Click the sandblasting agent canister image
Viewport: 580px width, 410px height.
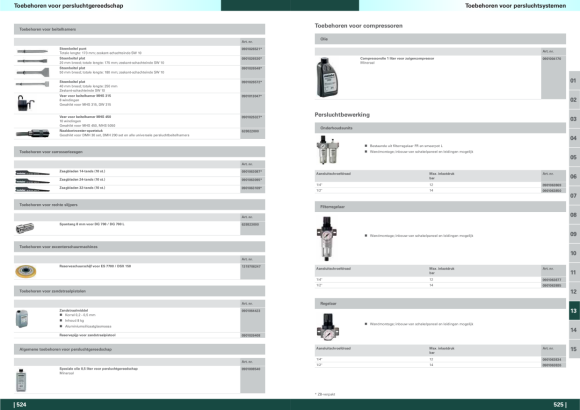22,319
